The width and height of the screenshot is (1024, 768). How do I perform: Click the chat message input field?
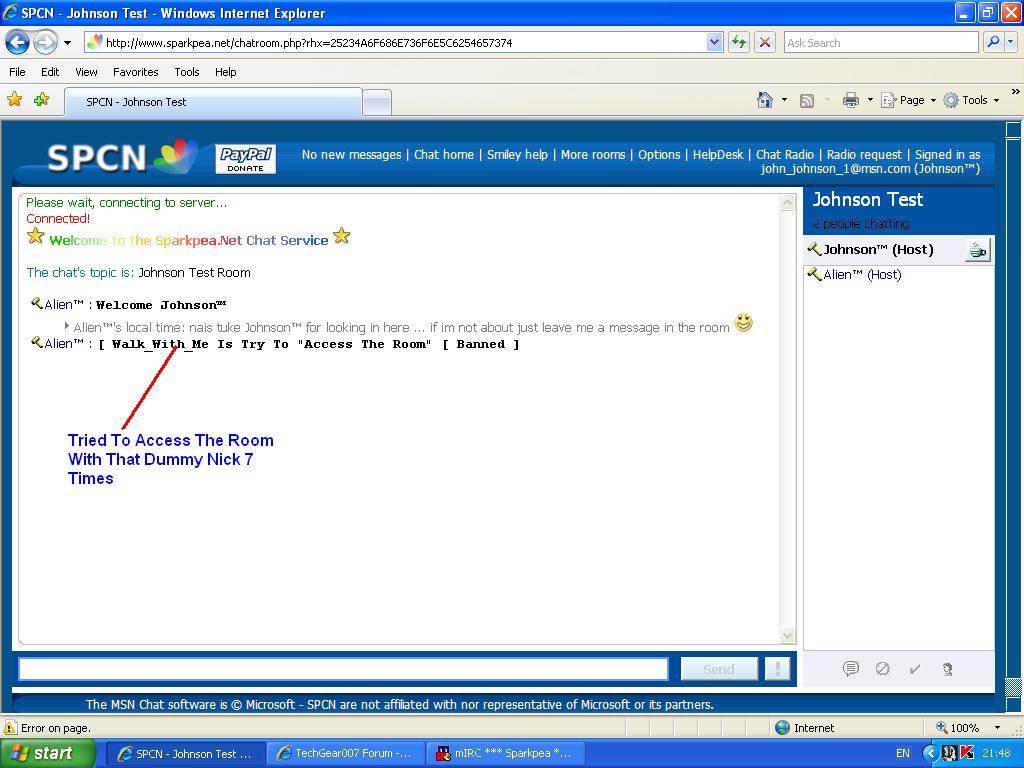pyautogui.click(x=344, y=669)
